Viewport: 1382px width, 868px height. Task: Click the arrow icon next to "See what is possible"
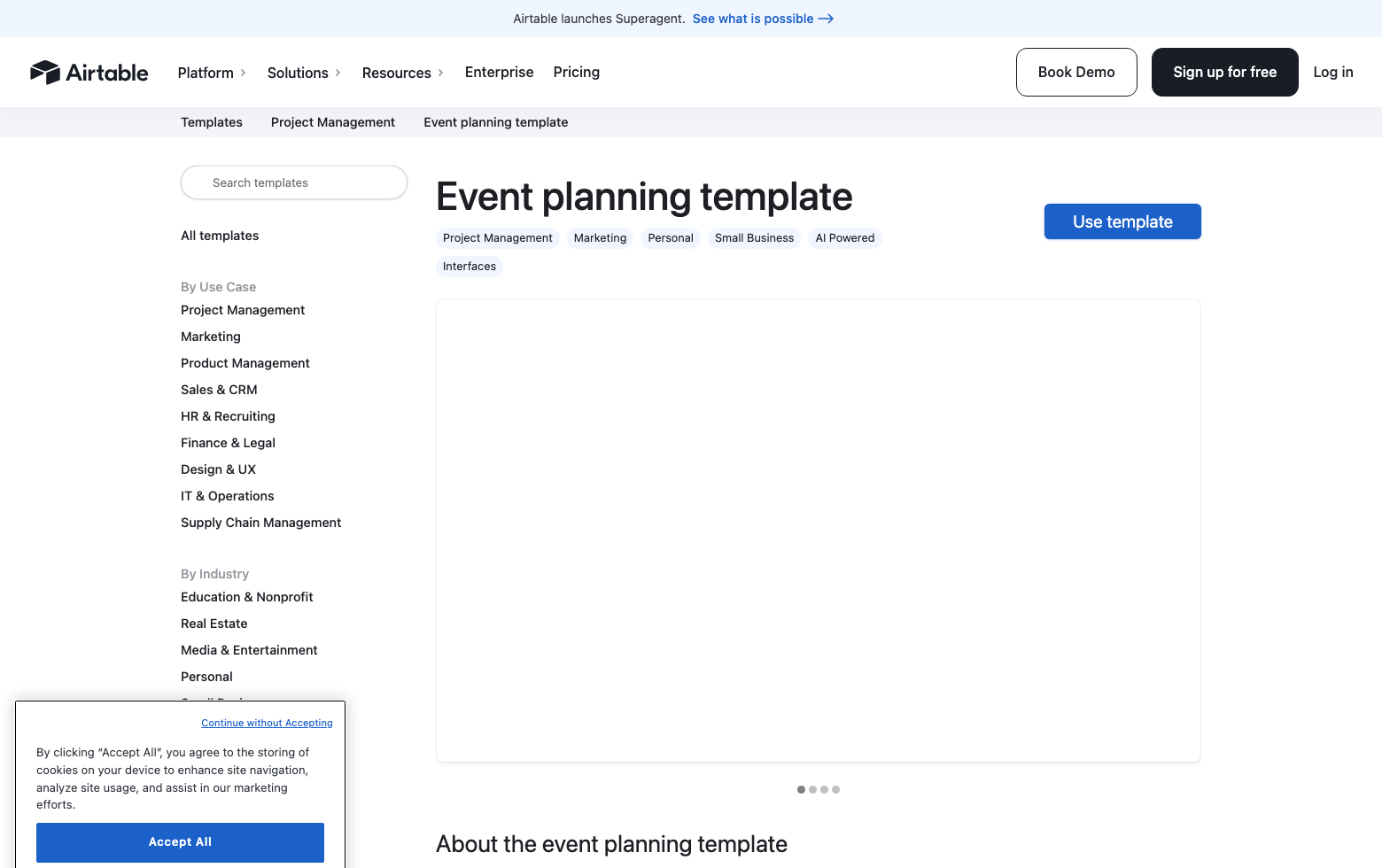pyautogui.click(x=826, y=19)
